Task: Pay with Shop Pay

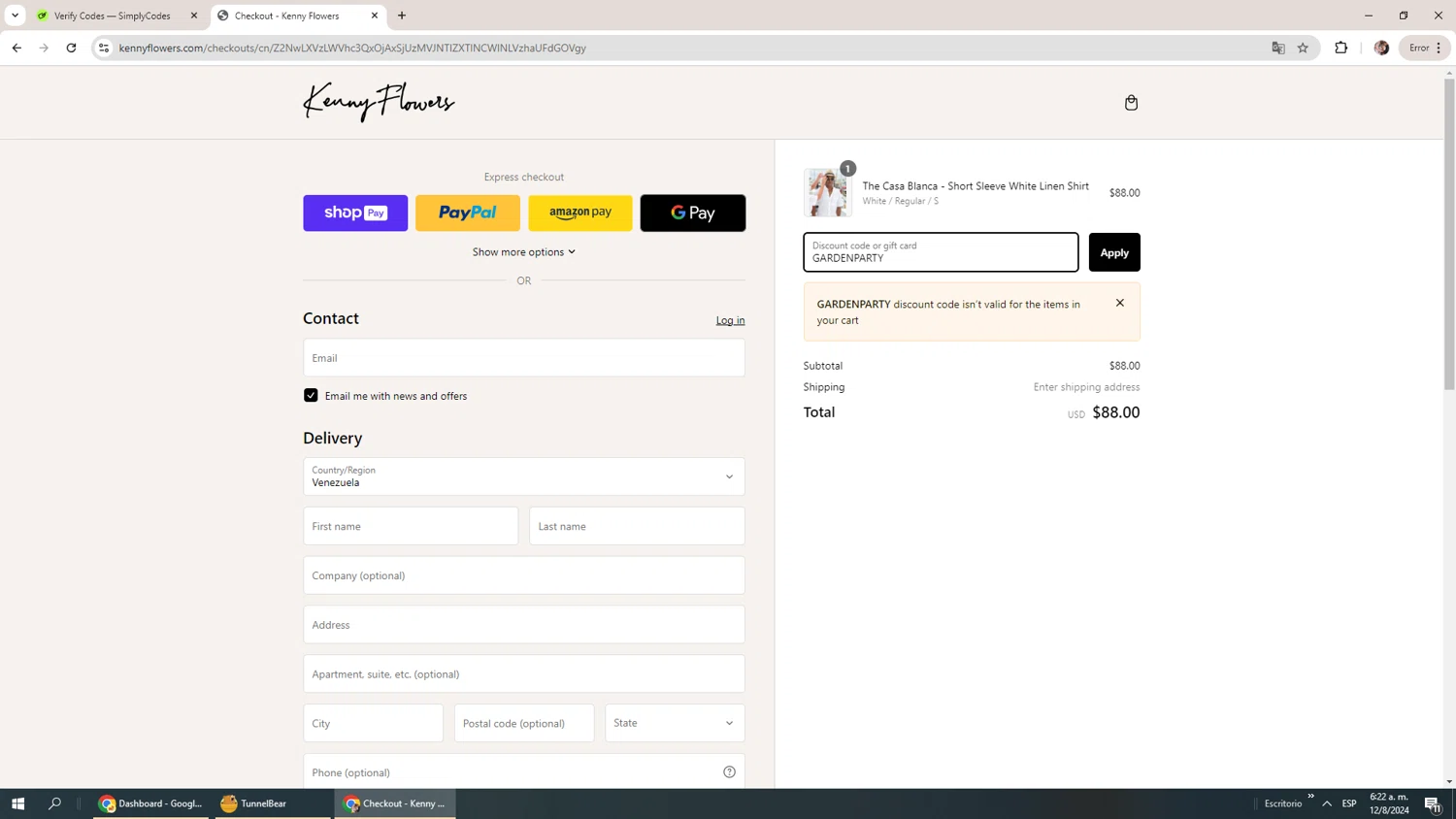Action: tap(355, 213)
